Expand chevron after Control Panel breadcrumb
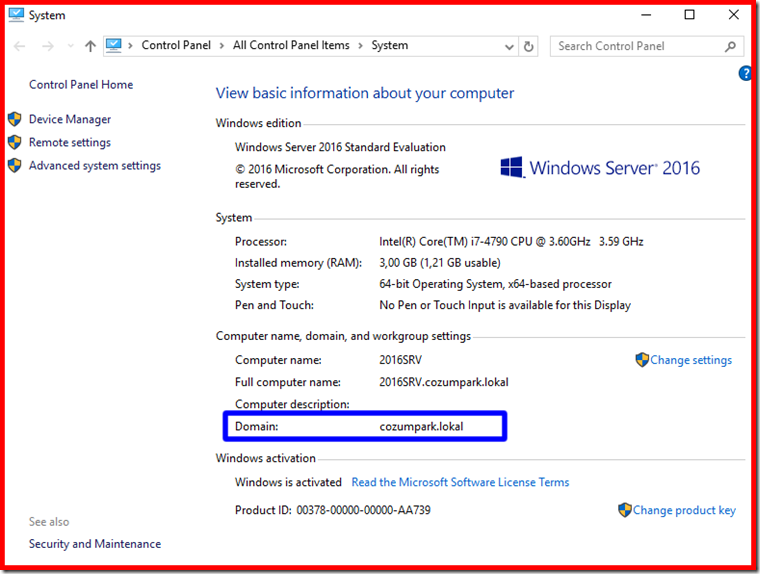 (x=222, y=46)
